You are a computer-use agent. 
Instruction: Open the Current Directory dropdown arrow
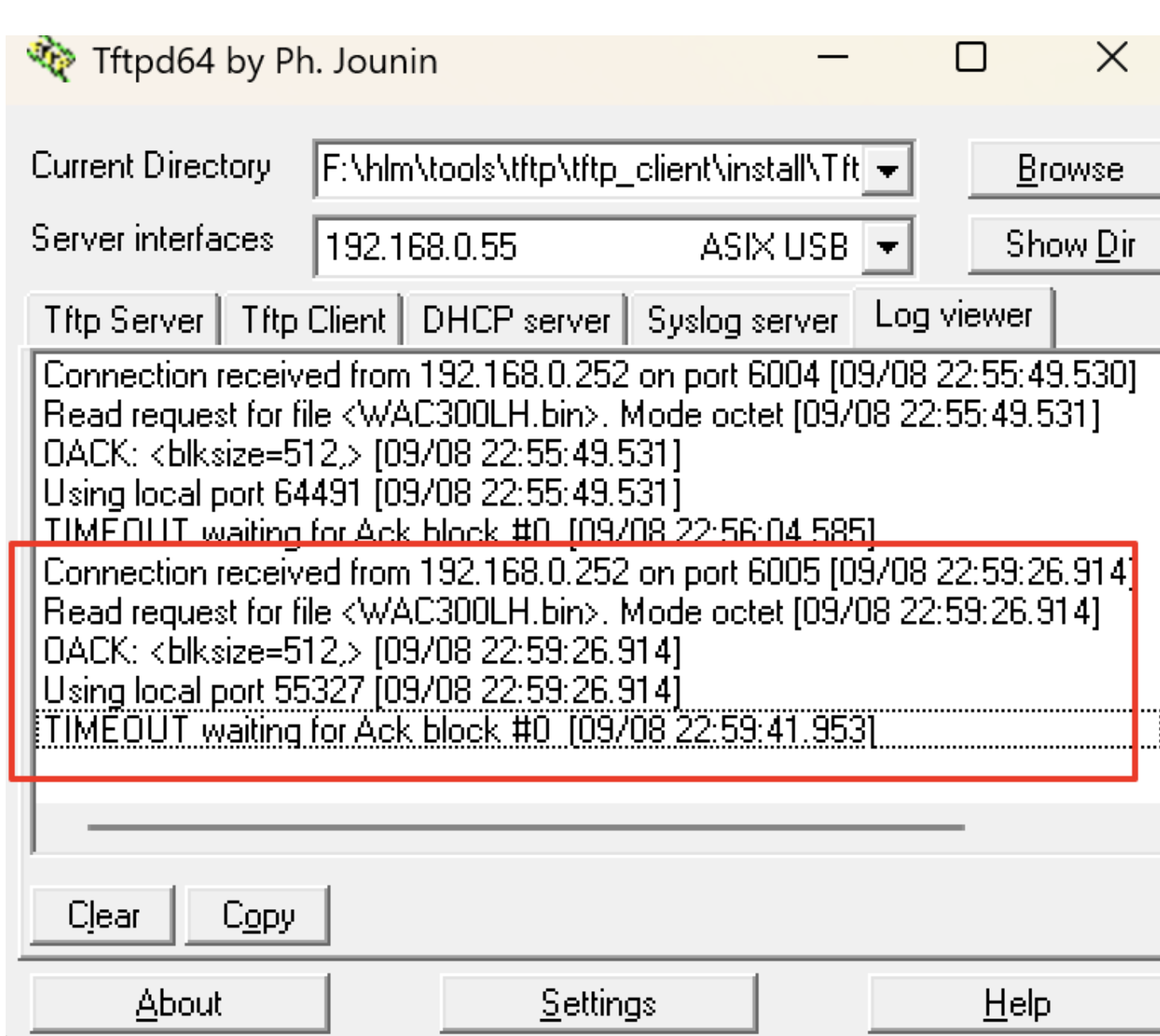[x=888, y=169]
